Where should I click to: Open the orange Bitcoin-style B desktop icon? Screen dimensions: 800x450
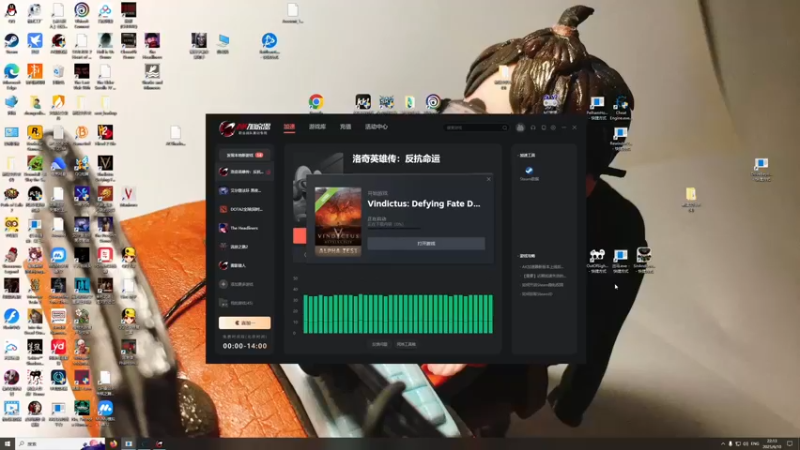(x=82, y=135)
